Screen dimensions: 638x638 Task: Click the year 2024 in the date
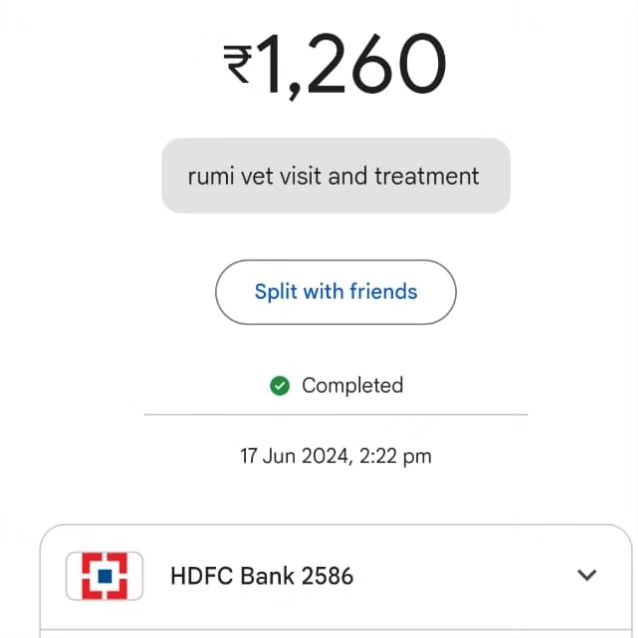[x=326, y=456]
